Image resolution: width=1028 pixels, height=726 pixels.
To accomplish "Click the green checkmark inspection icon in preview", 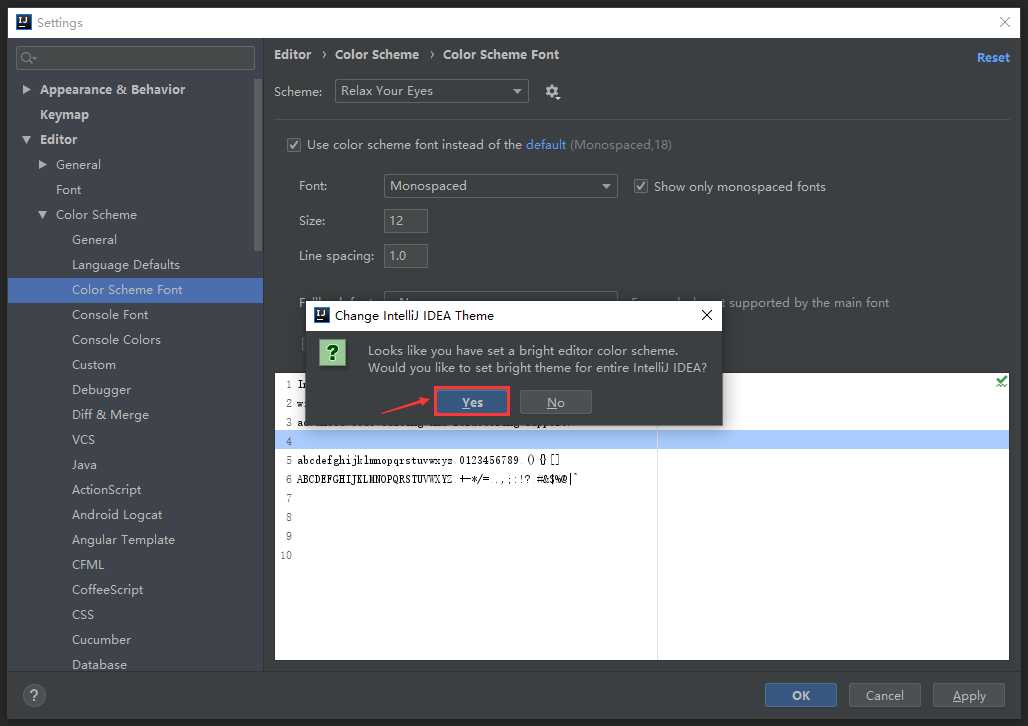I will pos(1001,381).
